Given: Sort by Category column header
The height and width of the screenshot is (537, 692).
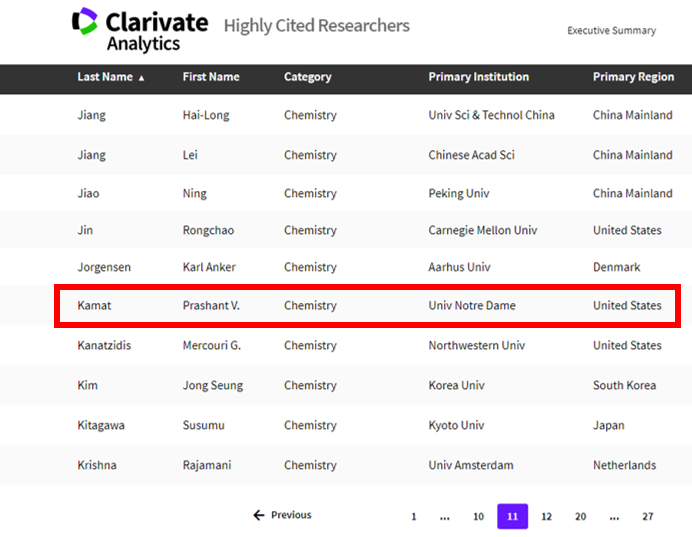Looking at the screenshot, I should pos(308,77).
